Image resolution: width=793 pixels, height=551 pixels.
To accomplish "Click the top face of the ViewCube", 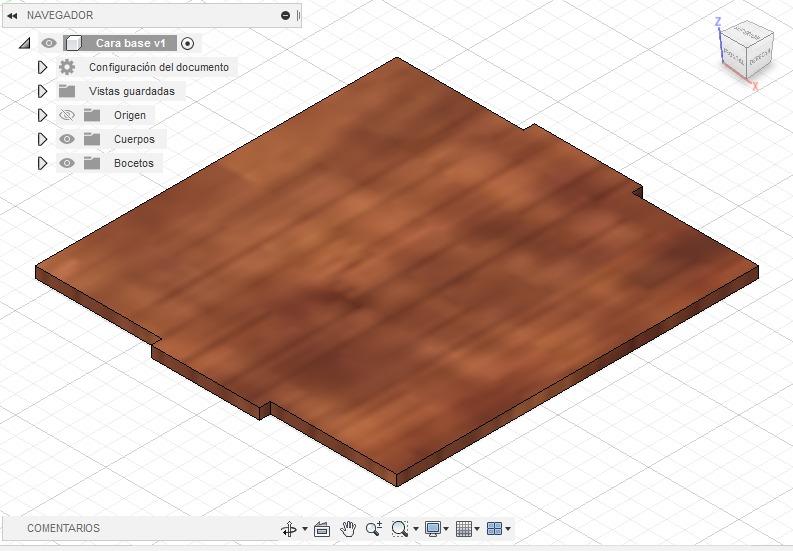I will click(747, 33).
